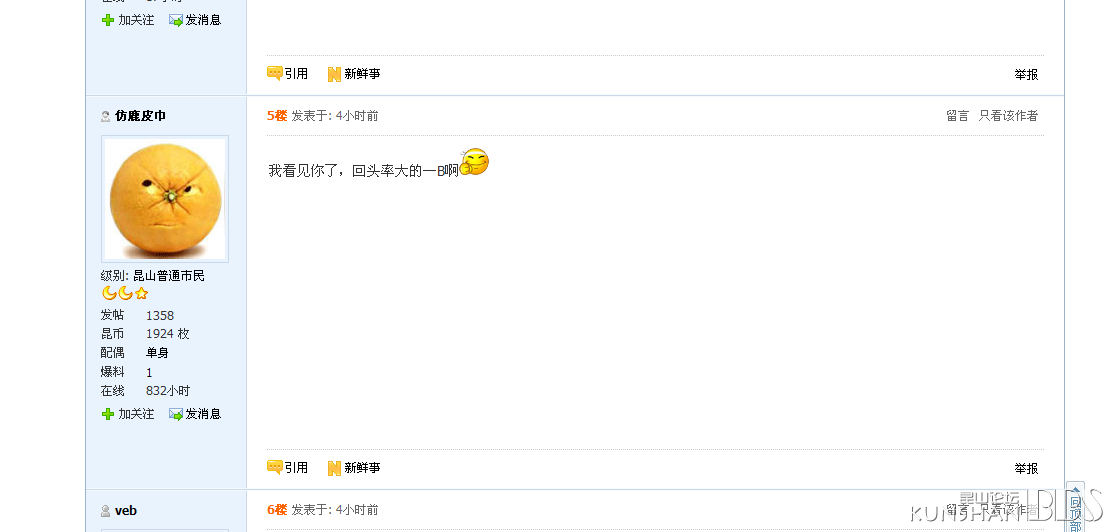Screen dimensions: 1111x532
Task: Open the 仿鹿皮巾 username link
Action: point(140,115)
